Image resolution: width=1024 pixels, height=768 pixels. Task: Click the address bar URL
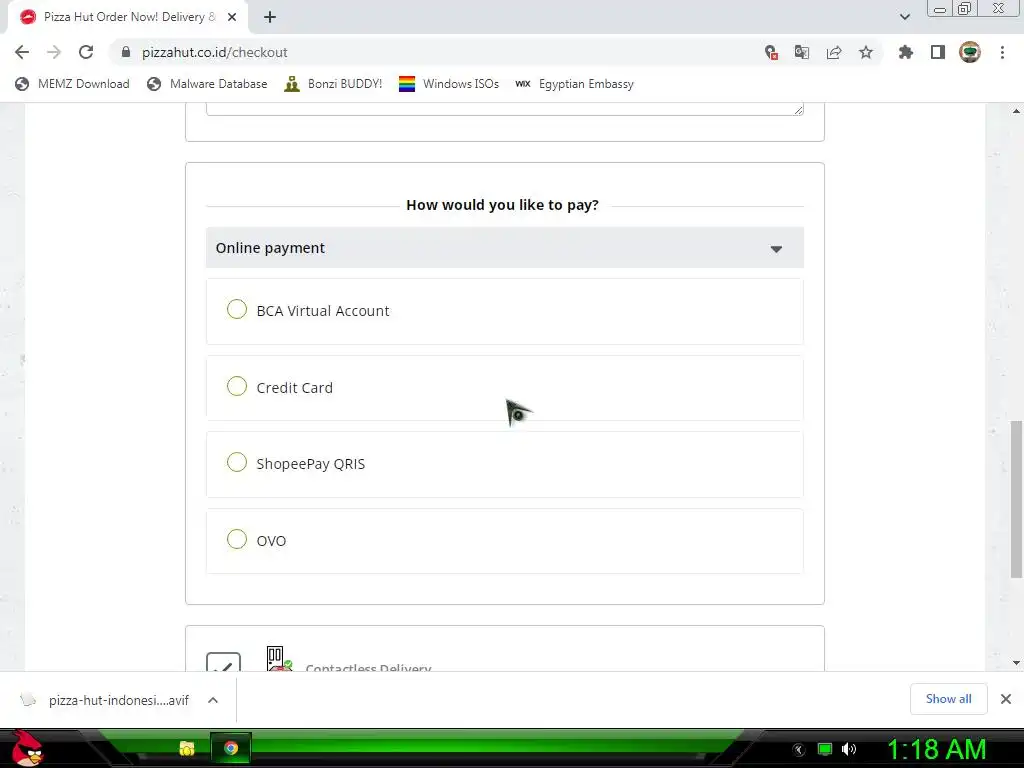[215, 52]
